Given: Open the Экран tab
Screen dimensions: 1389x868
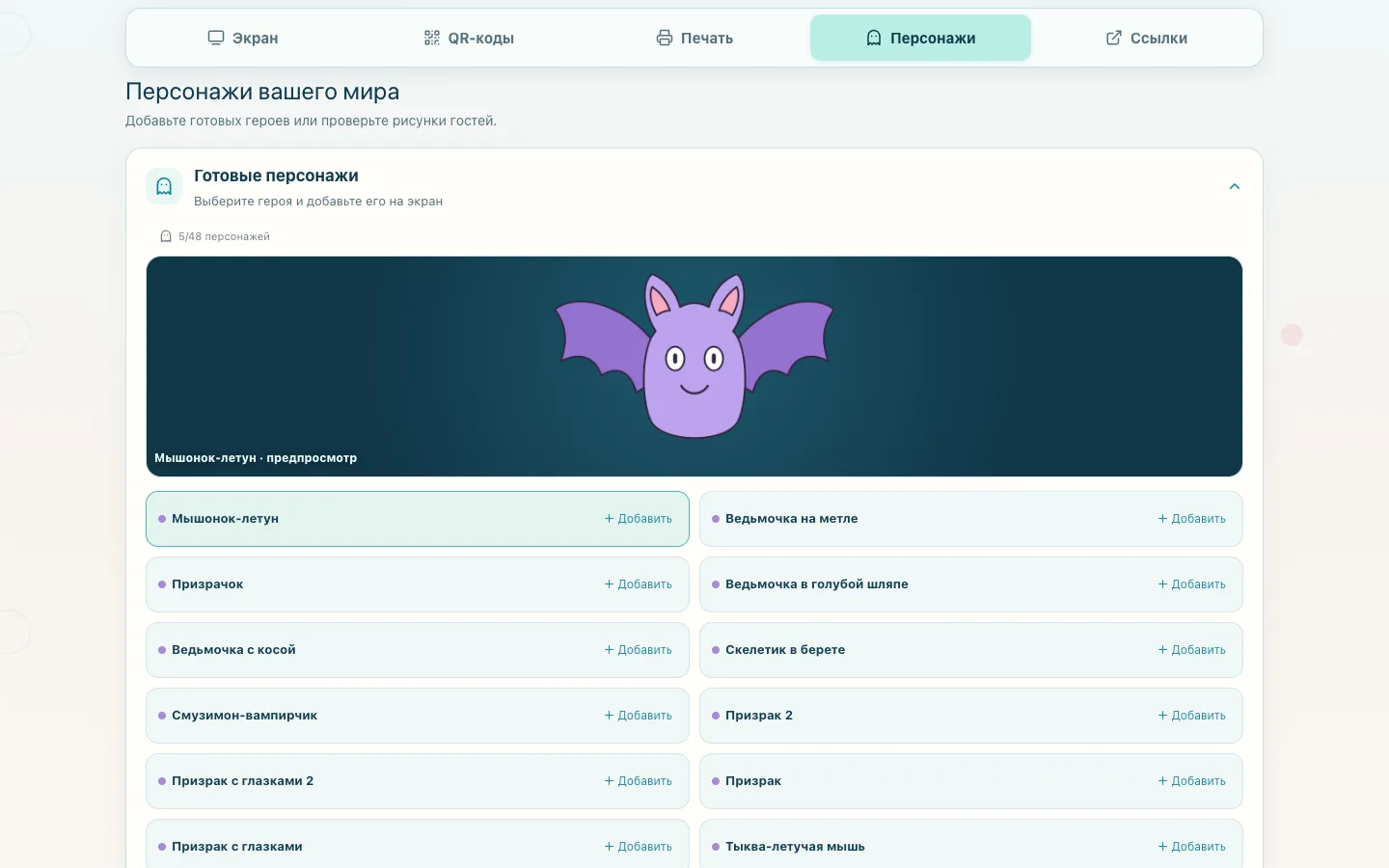Looking at the screenshot, I should pos(243,38).
